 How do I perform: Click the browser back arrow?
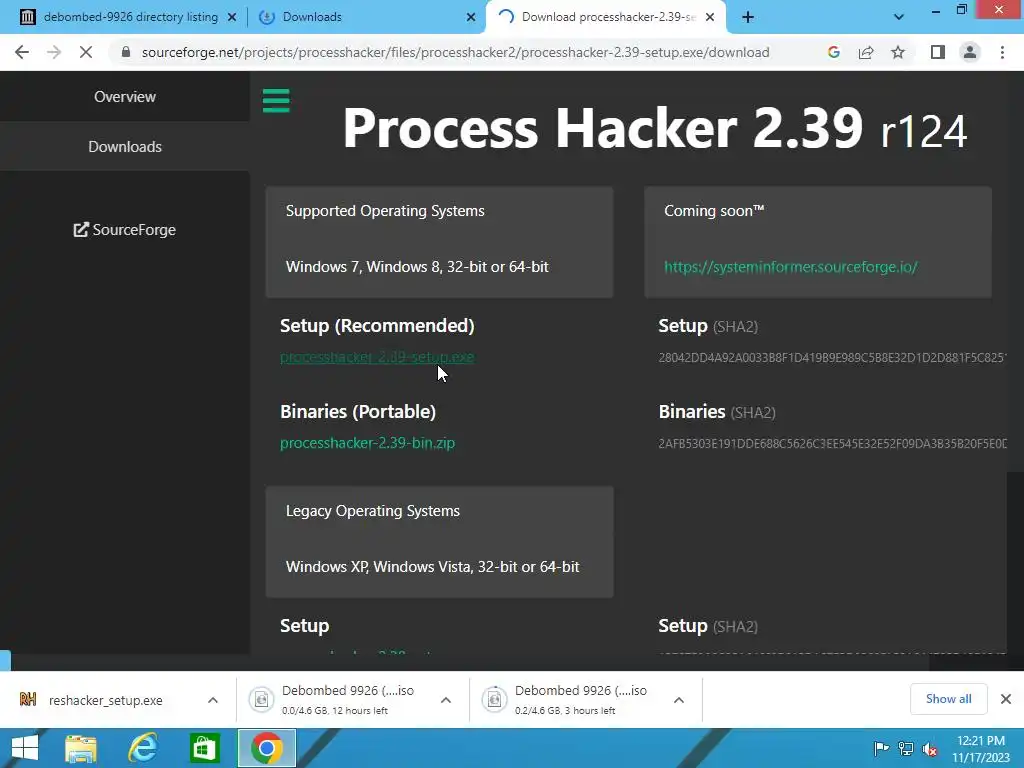(x=22, y=52)
